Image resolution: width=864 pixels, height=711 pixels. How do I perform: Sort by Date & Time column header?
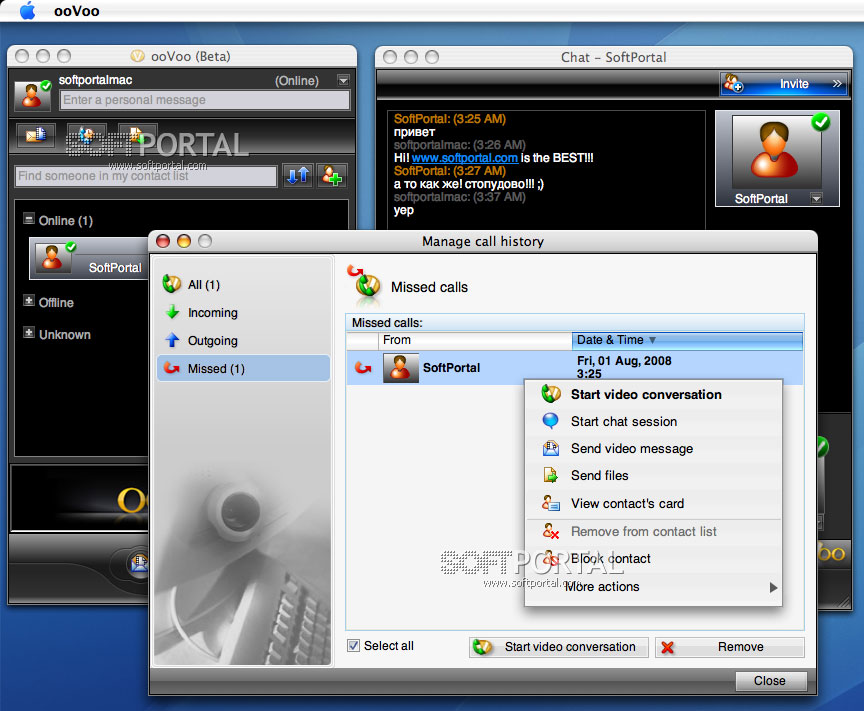(687, 340)
